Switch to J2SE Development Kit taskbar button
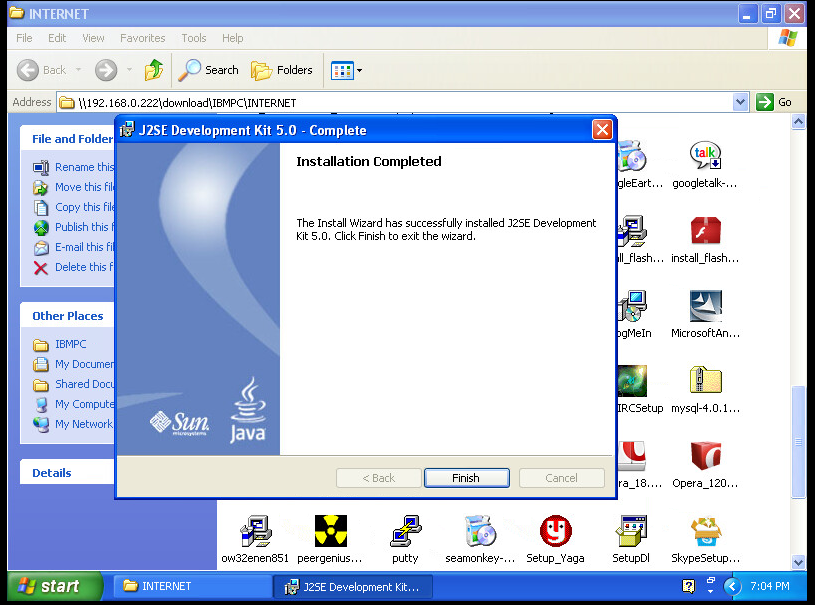Screen dimensions: 815x605 (353, 586)
